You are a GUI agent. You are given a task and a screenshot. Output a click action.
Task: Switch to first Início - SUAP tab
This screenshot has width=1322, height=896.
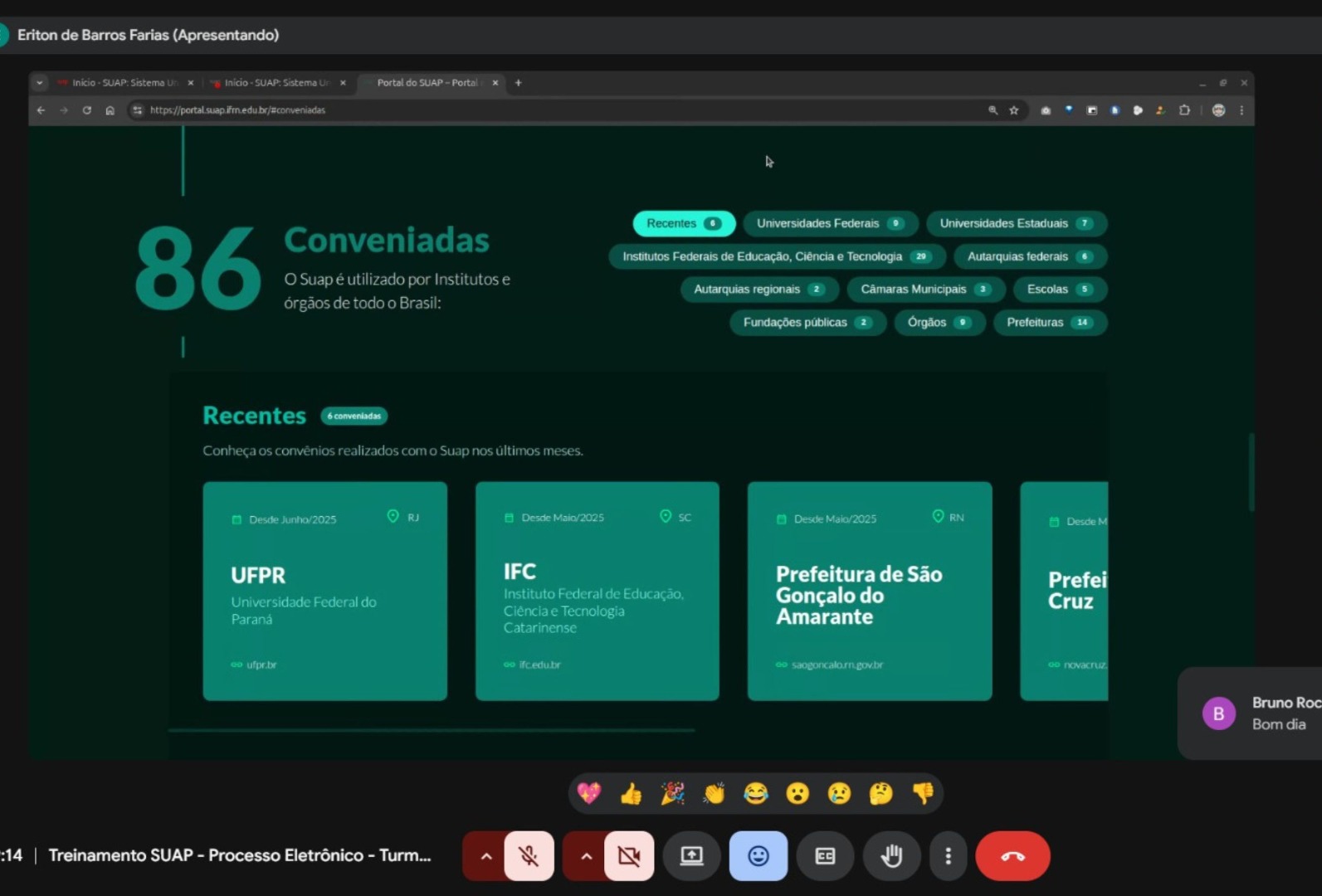pyautogui.click(x=124, y=83)
